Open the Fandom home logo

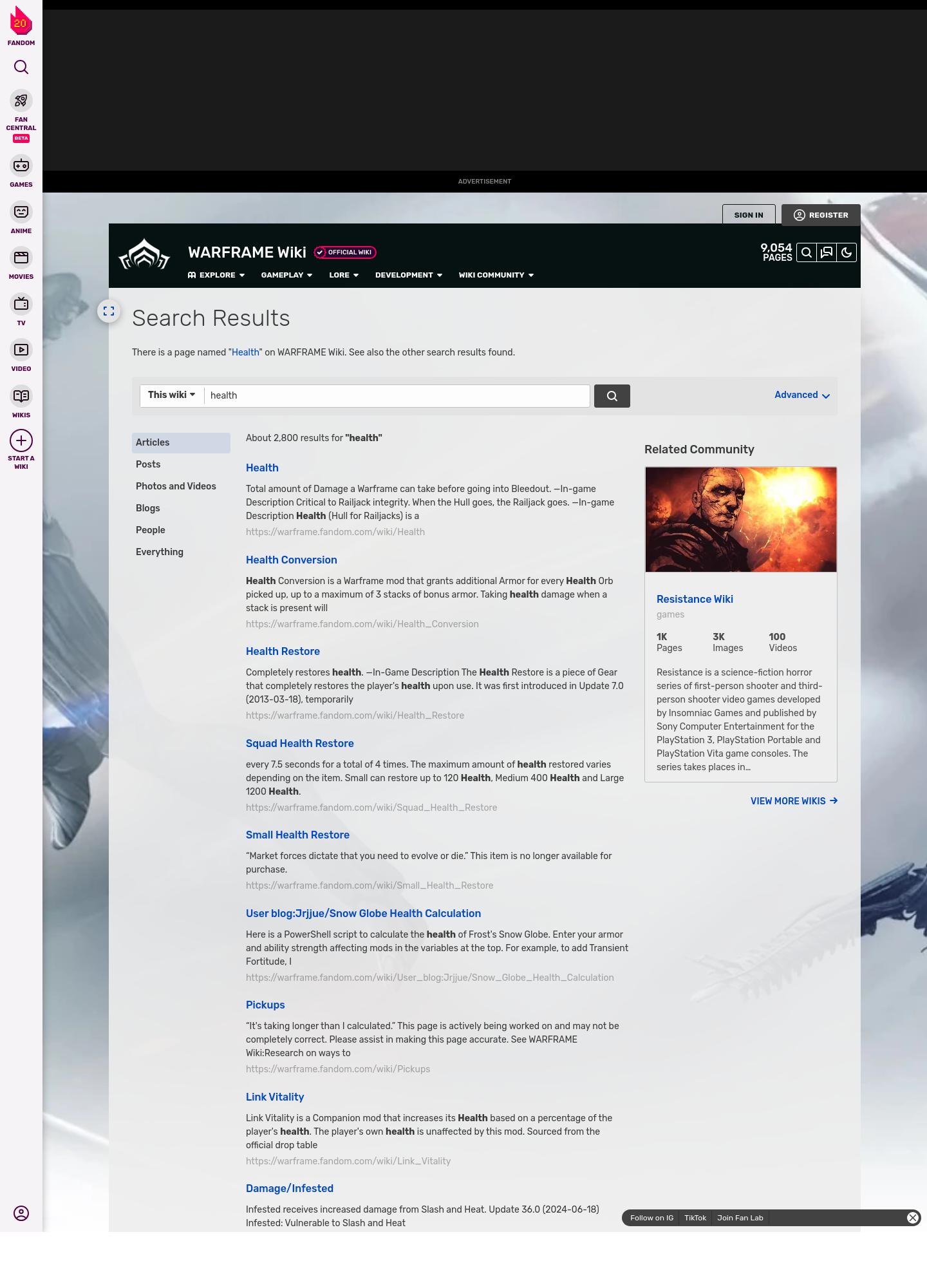[21, 26]
